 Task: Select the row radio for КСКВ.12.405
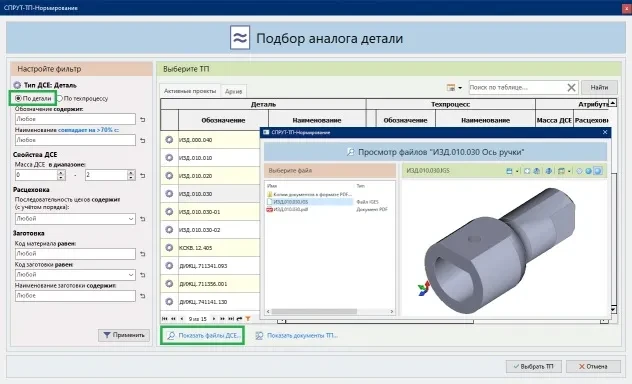(x=169, y=248)
